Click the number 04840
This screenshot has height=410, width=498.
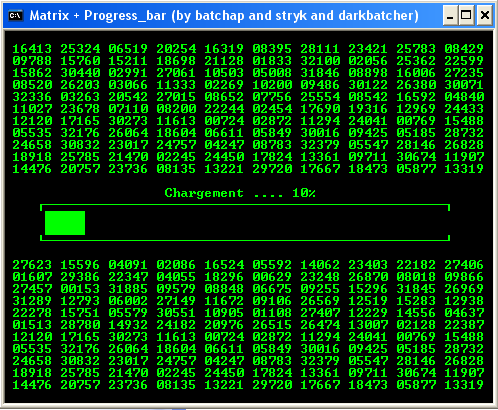(x=464, y=97)
